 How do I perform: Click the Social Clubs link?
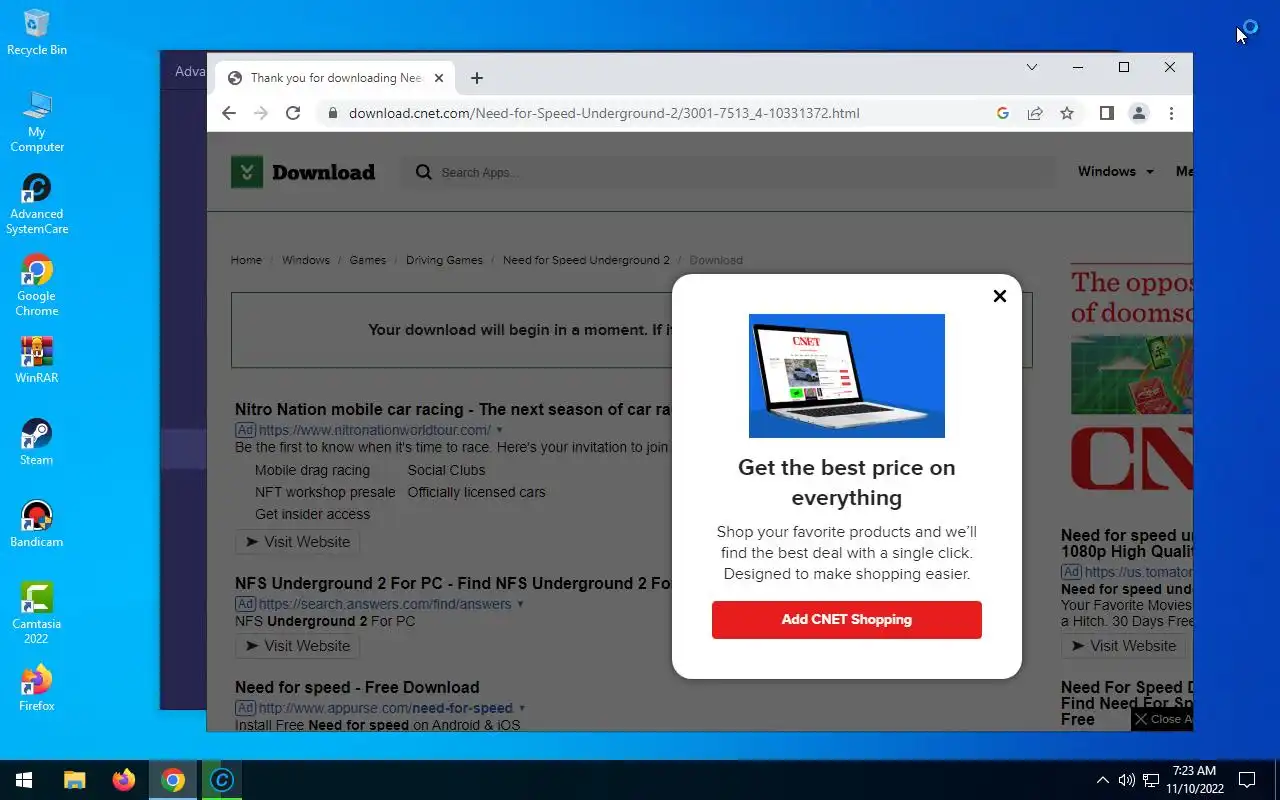point(446,470)
